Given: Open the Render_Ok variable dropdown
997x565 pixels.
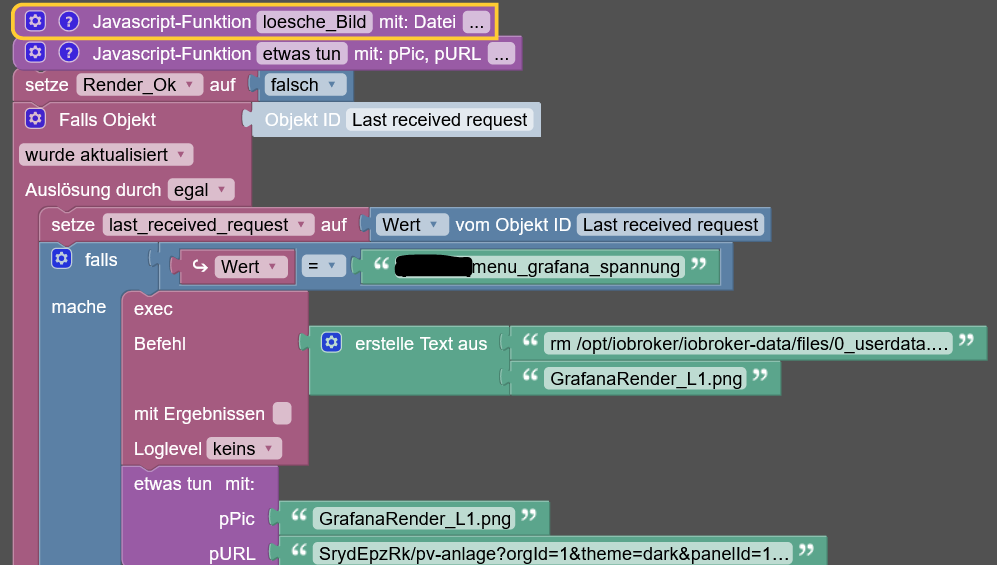Looking at the screenshot, I should pyautogui.click(x=139, y=85).
